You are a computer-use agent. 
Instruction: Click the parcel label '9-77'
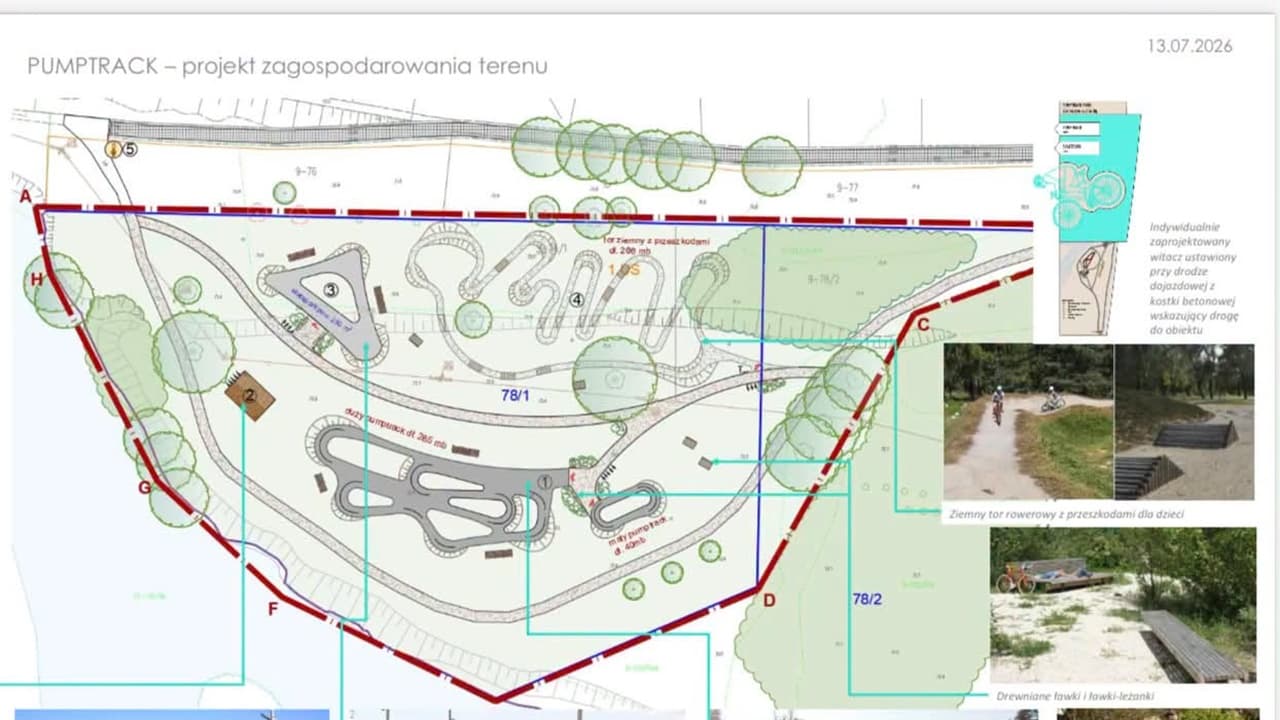[847, 188]
